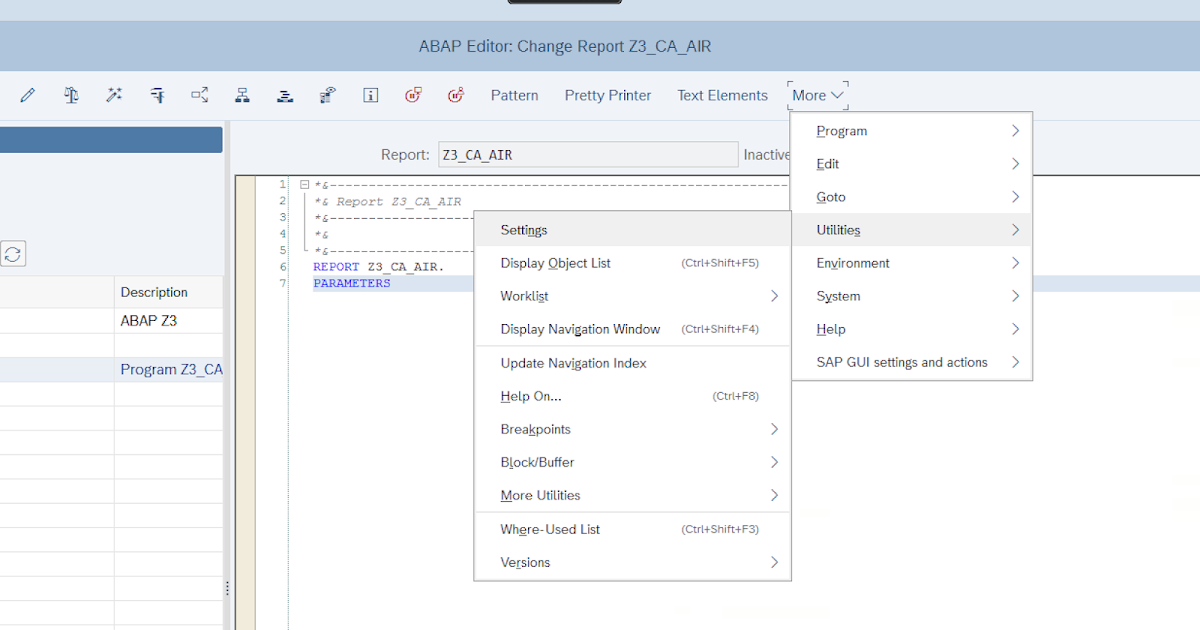Click the expand-arrows navigation icon
Viewport: 1200px width, 630px height.
pos(199,95)
